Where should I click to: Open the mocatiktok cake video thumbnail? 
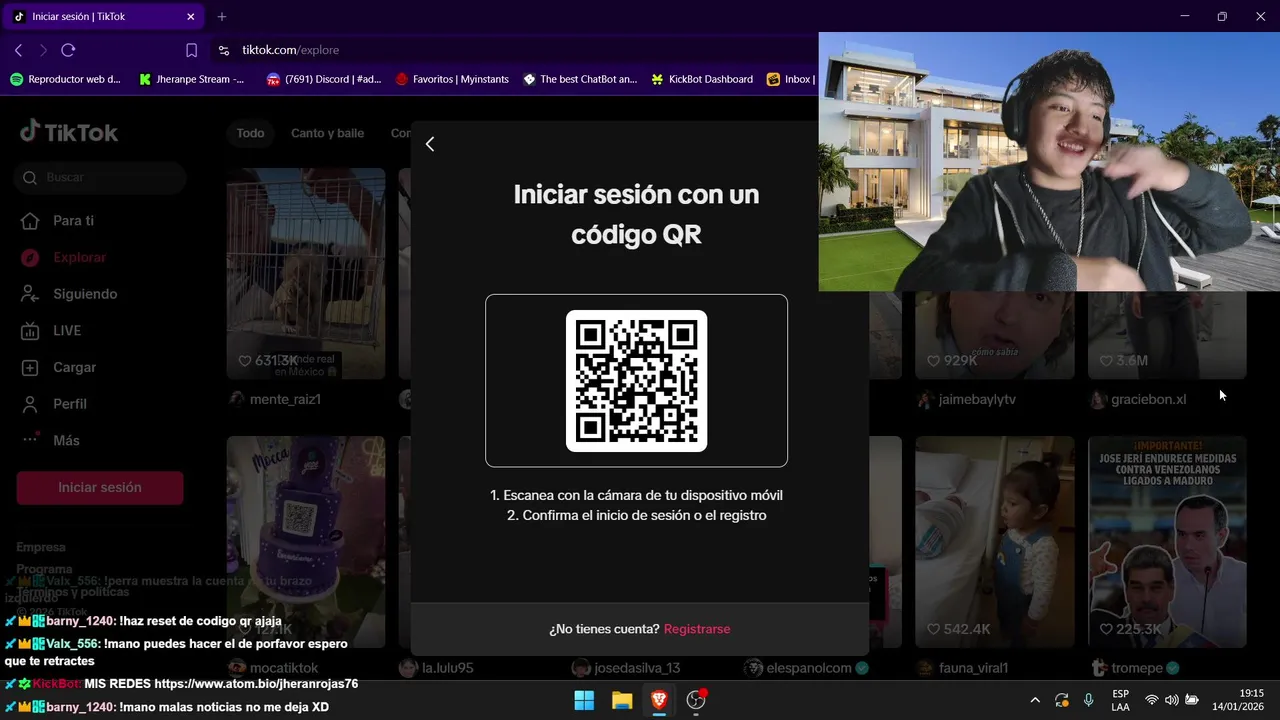click(x=305, y=542)
